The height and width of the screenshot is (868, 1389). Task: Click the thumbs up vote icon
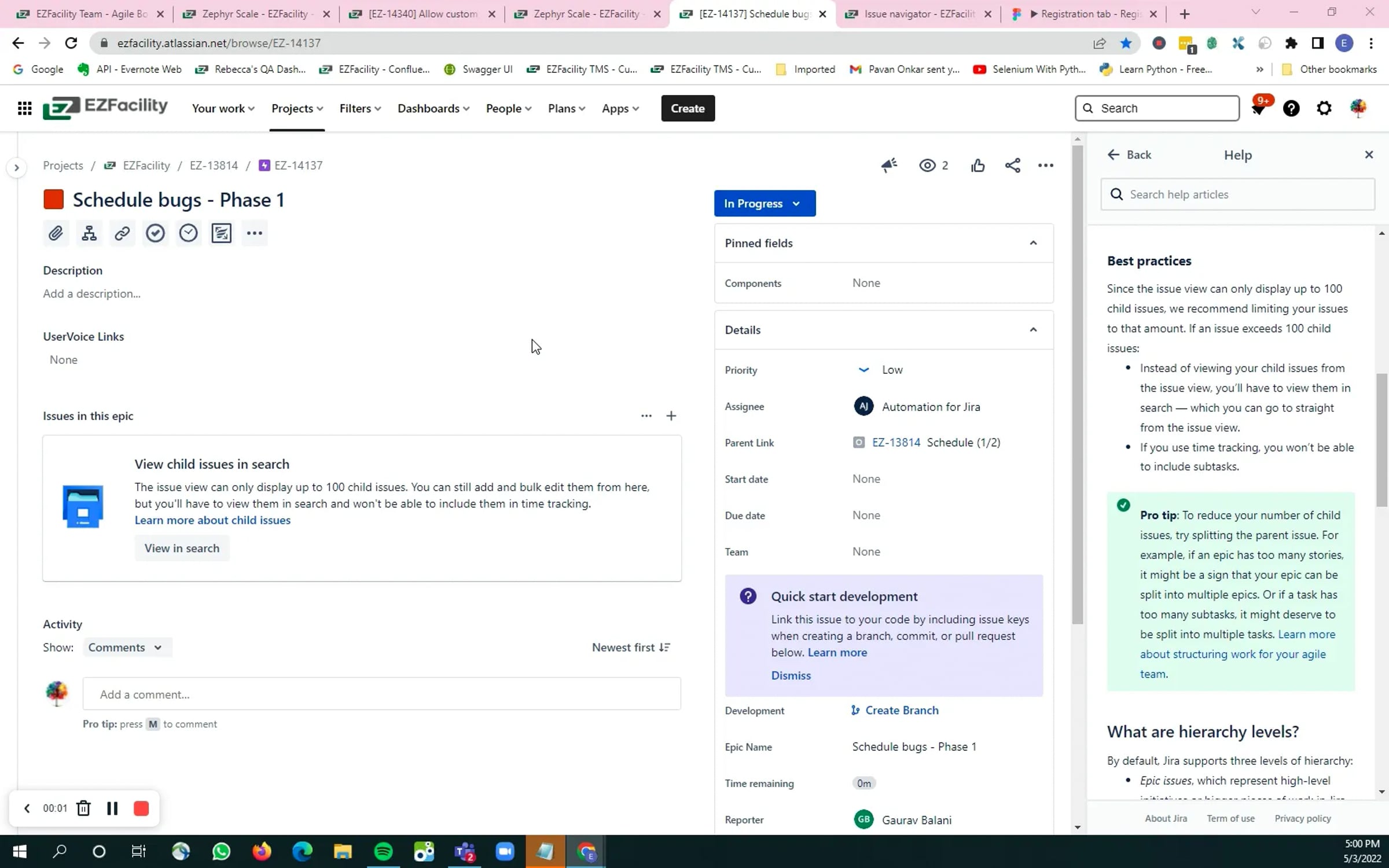tap(978, 165)
